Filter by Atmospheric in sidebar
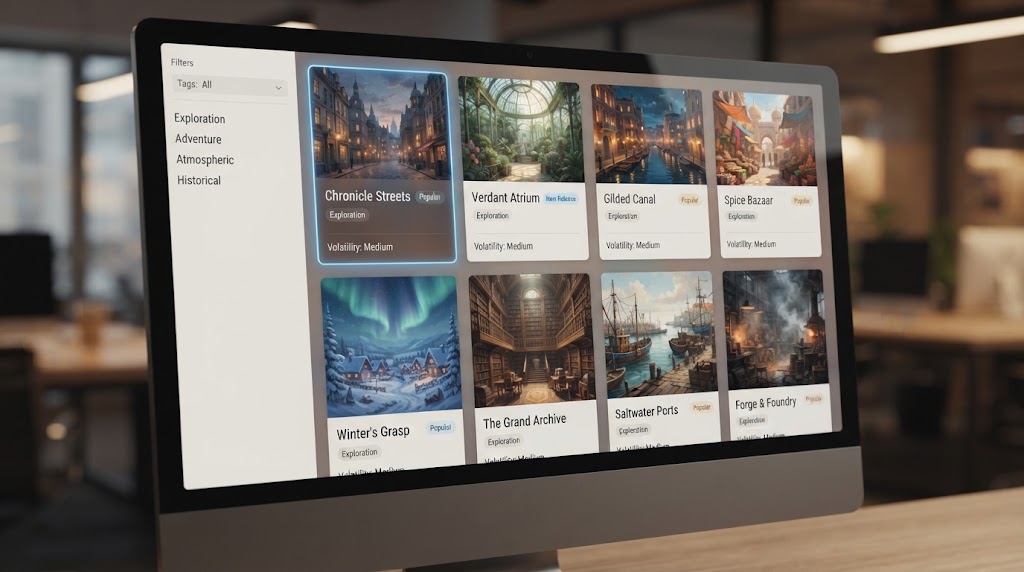1024x572 pixels. point(204,159)
